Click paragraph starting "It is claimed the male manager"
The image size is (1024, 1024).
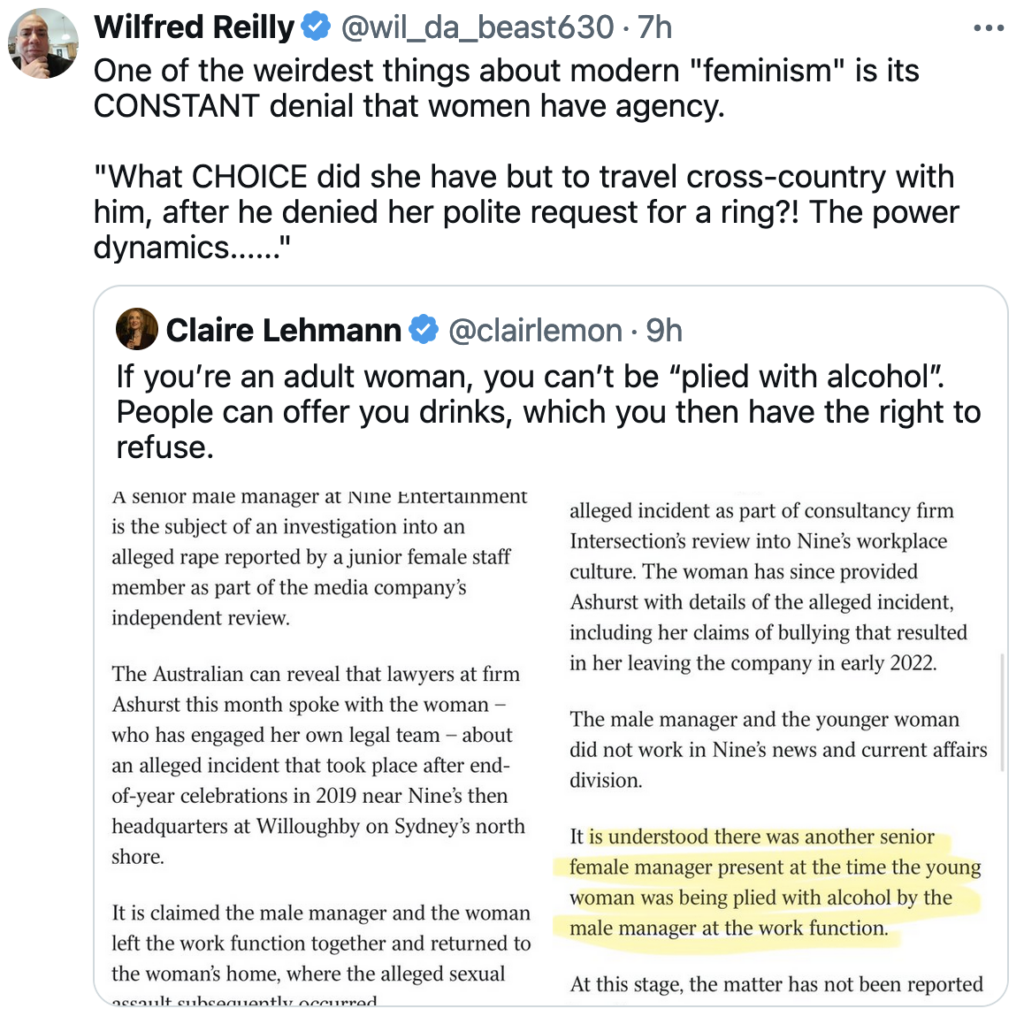pyautogui.click(x=321, y=943)
